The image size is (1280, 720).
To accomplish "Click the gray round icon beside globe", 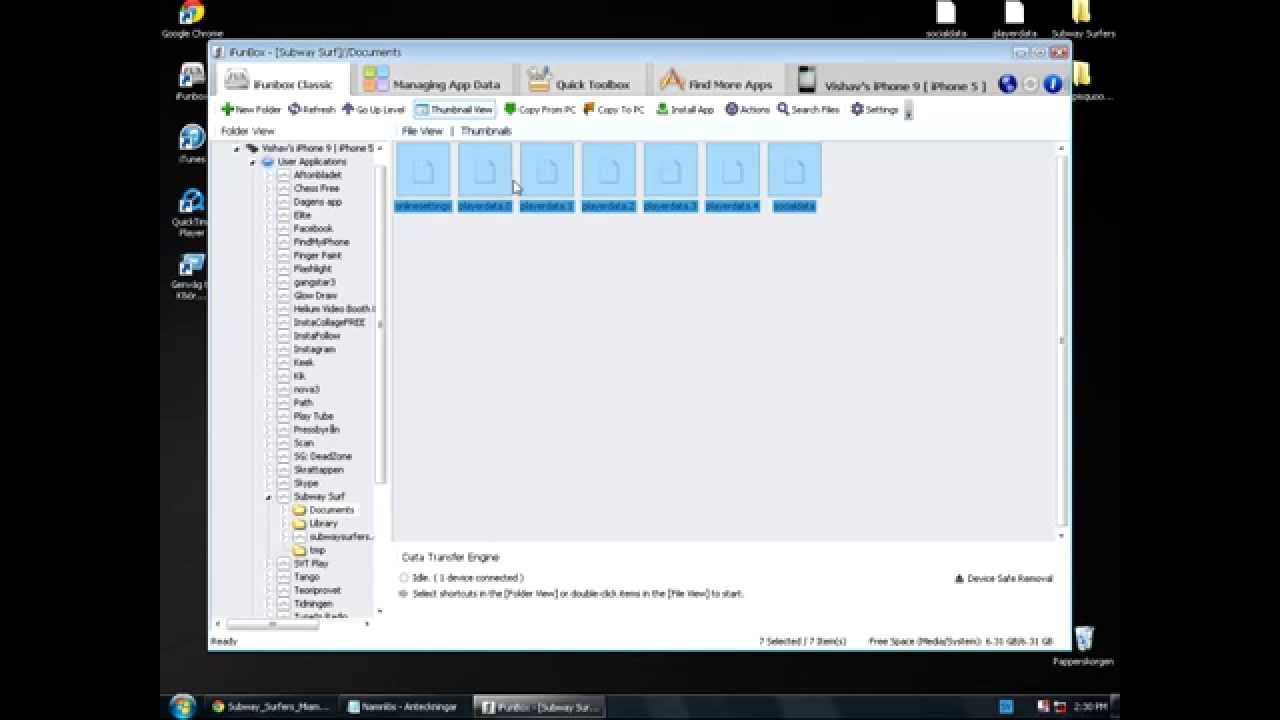I will click(1030, 85).
